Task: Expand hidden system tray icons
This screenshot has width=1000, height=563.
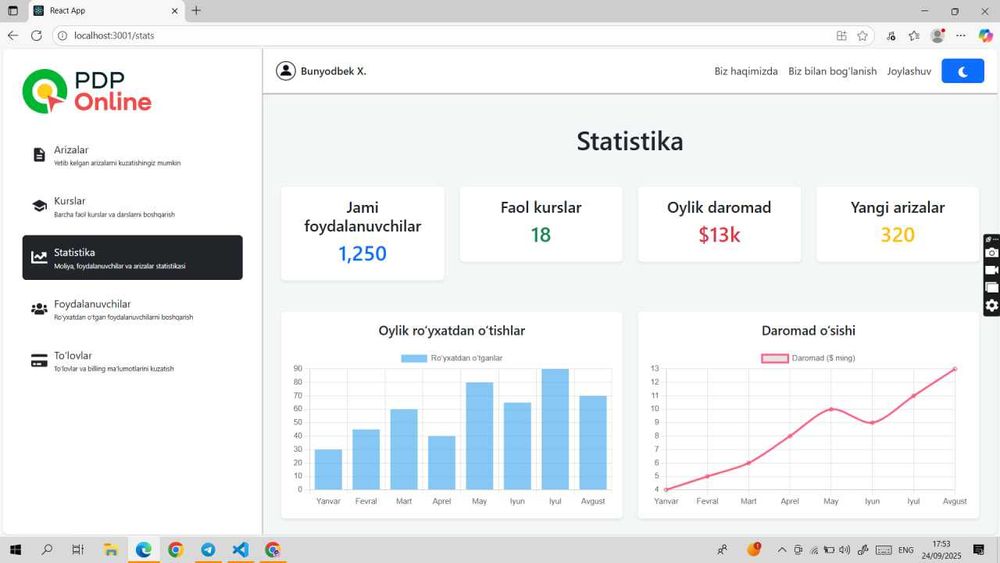Action: click(x=782, y=550)
